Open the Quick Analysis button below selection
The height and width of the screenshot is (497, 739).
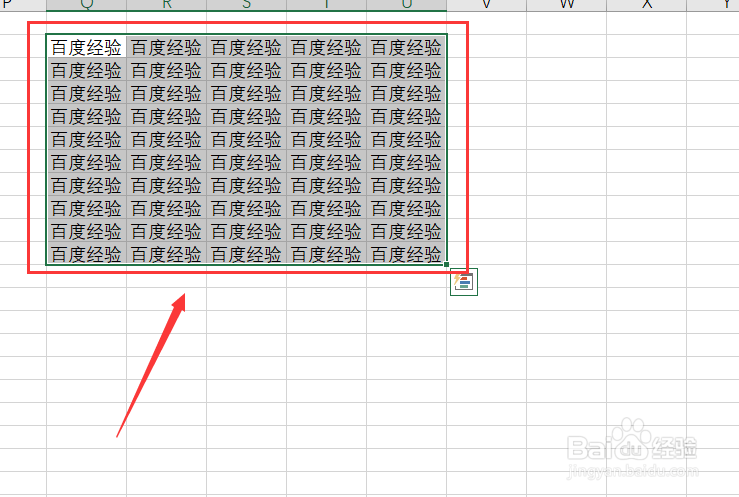pyautogui.click(x=464, y=282)
